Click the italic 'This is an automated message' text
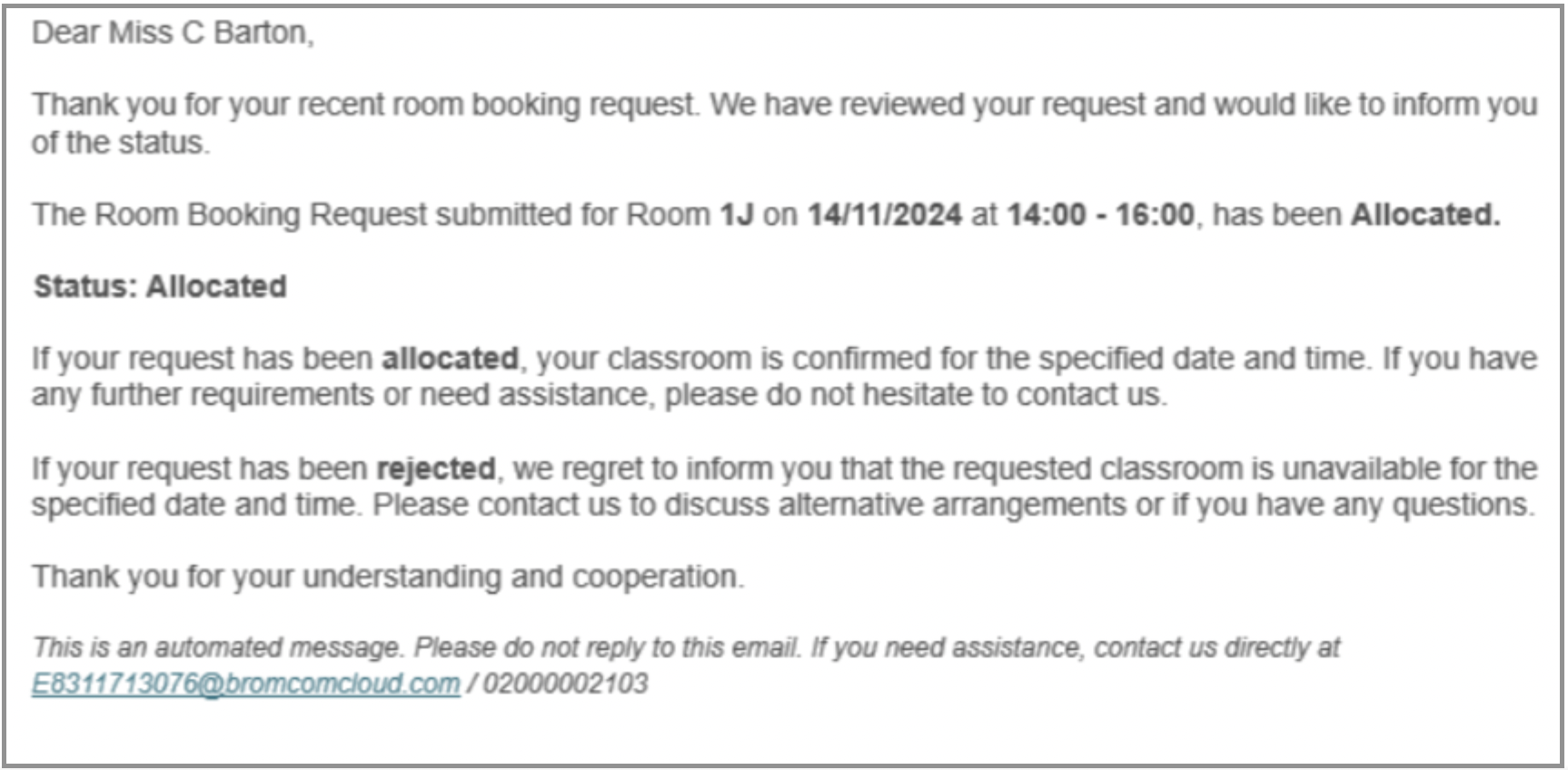This screenshot has height=770, width=1568. 216,647
